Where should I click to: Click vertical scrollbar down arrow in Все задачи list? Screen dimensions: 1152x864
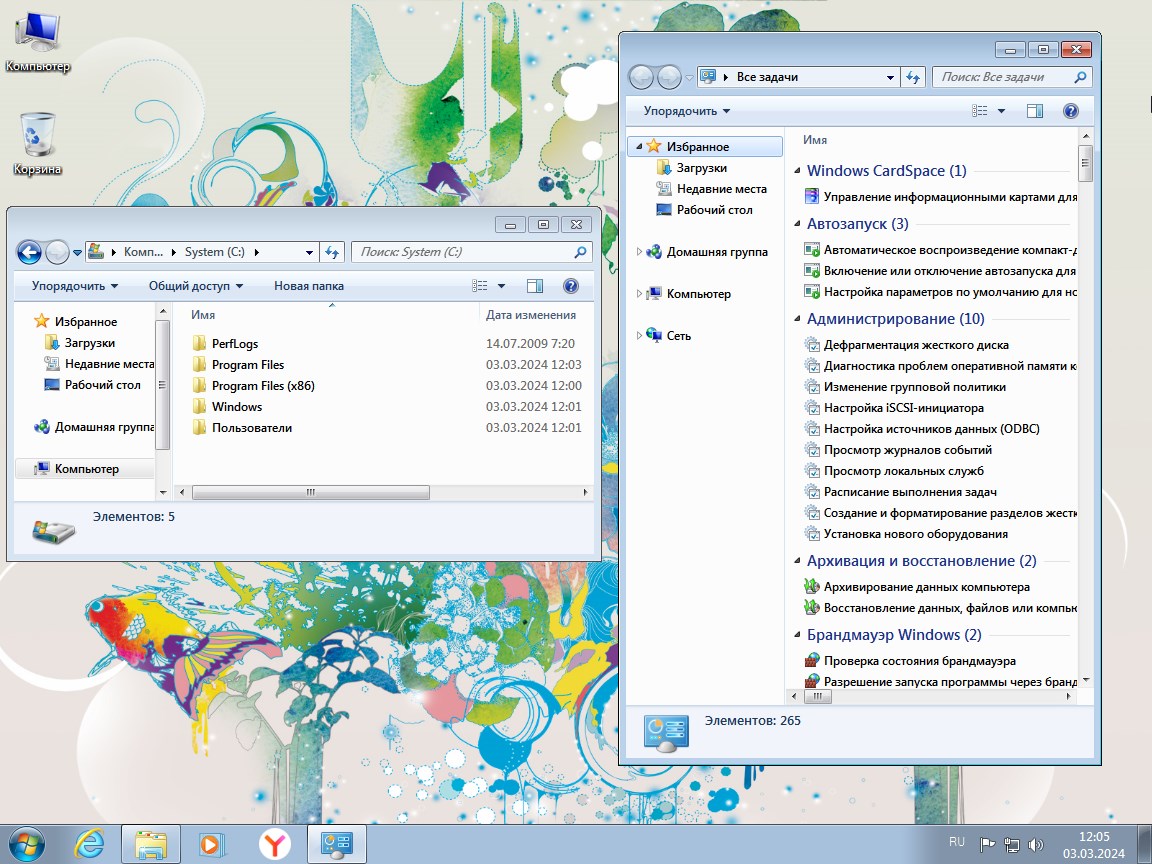[x=1086, y=680]
